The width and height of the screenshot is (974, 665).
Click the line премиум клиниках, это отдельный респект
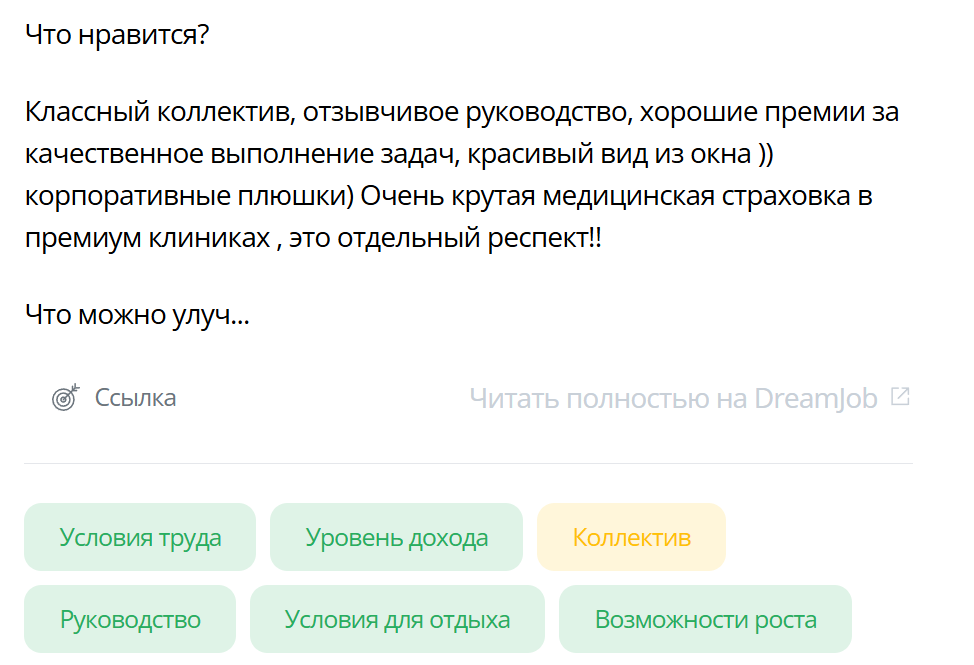tap(313, 237)
